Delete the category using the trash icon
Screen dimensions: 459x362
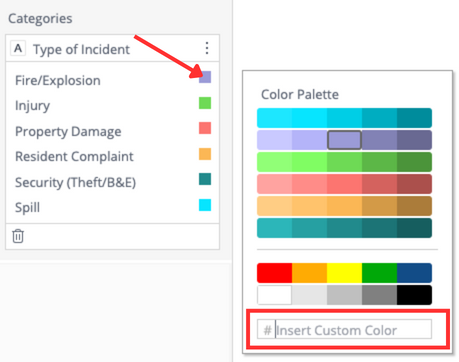coord(18,236)
